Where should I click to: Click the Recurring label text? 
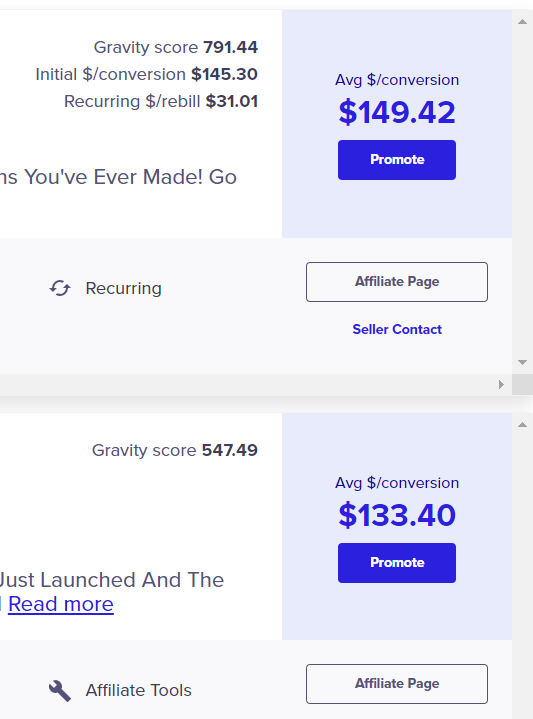(x=123, y=288)
